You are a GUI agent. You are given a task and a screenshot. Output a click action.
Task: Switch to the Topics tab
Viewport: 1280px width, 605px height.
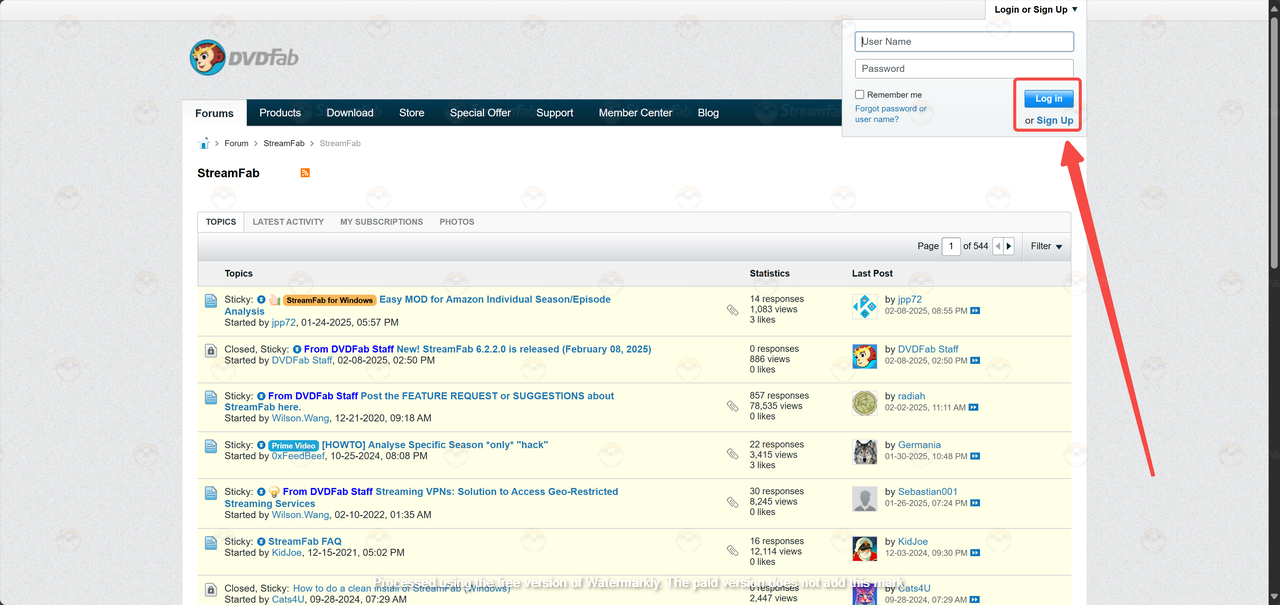[x=221, y=222]
